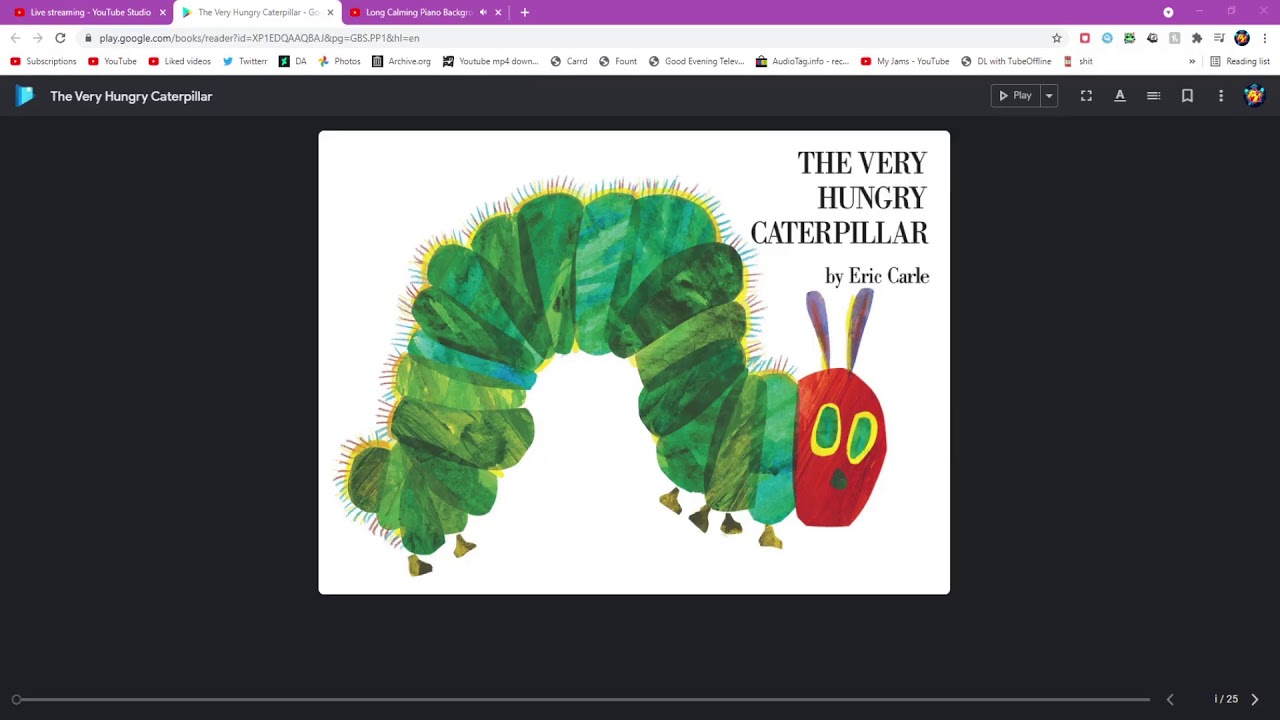
Task: Open the Google account avatar in reader
Action: [x=1254, y=96]
